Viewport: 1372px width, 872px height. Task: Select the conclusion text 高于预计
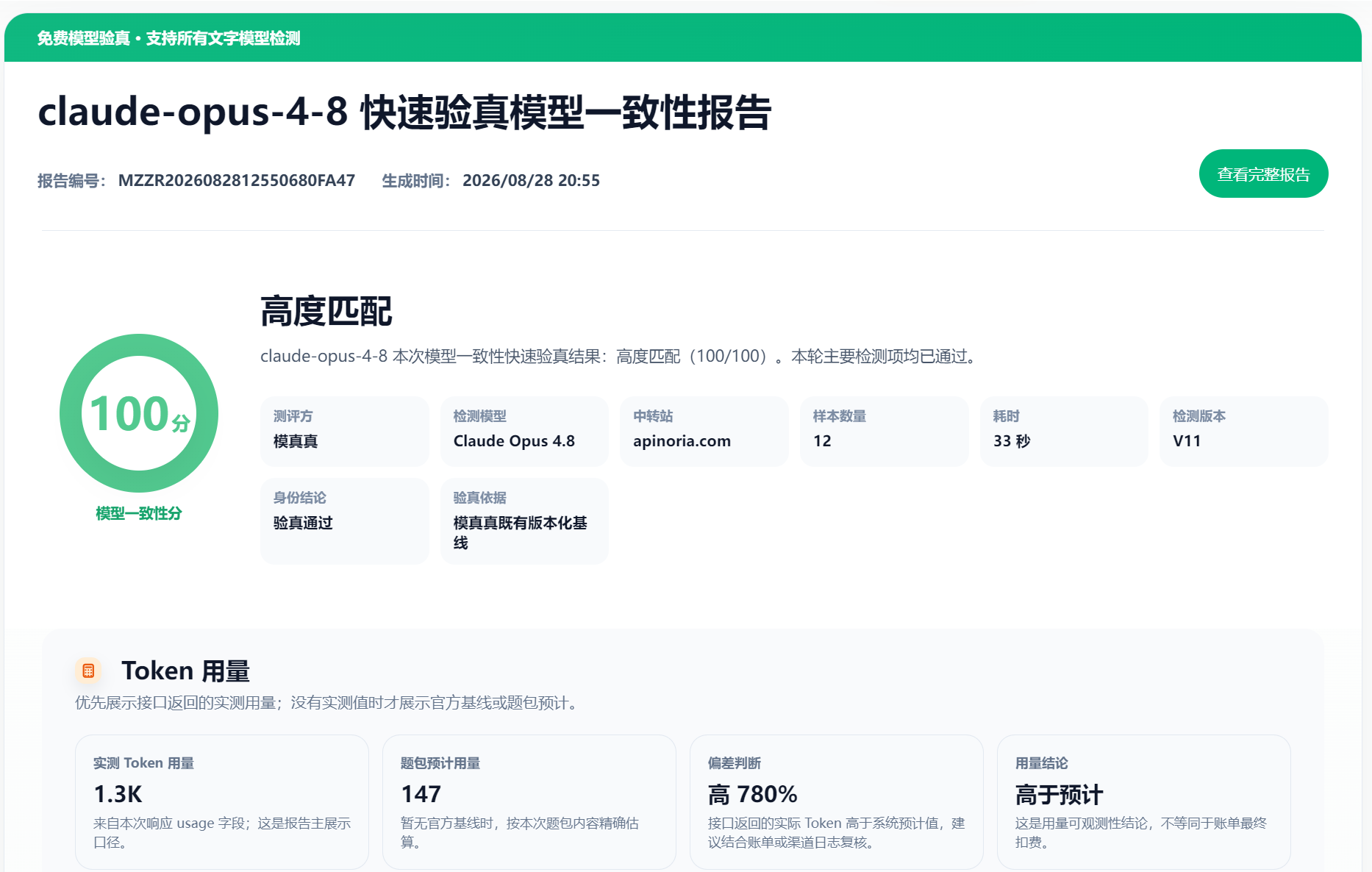pos(1060,794)
